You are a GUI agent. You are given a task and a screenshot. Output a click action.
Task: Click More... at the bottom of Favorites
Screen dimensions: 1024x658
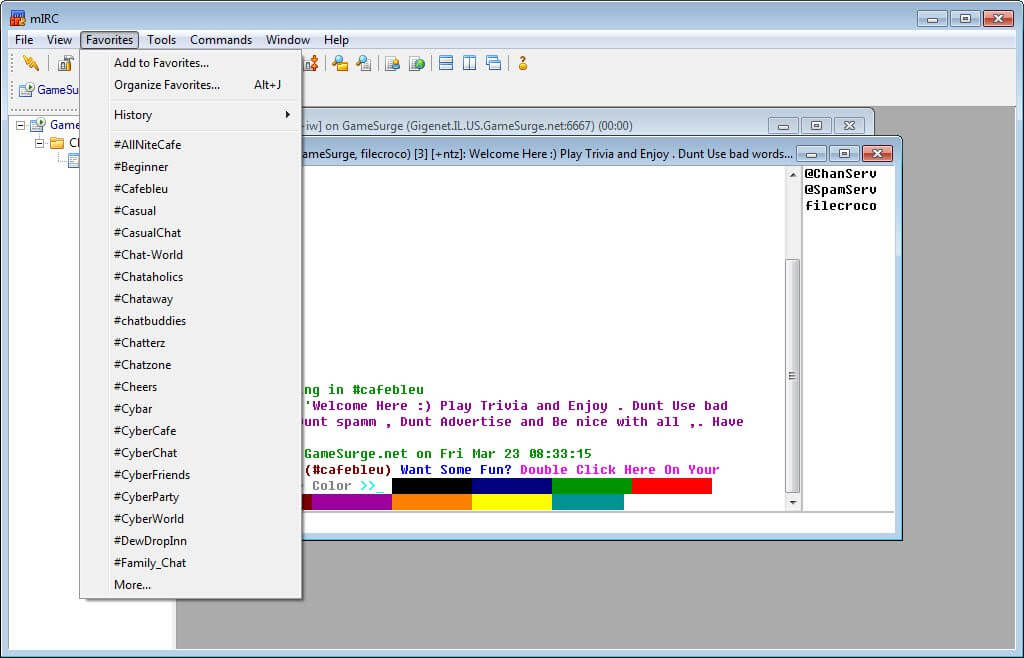(132, 585)
